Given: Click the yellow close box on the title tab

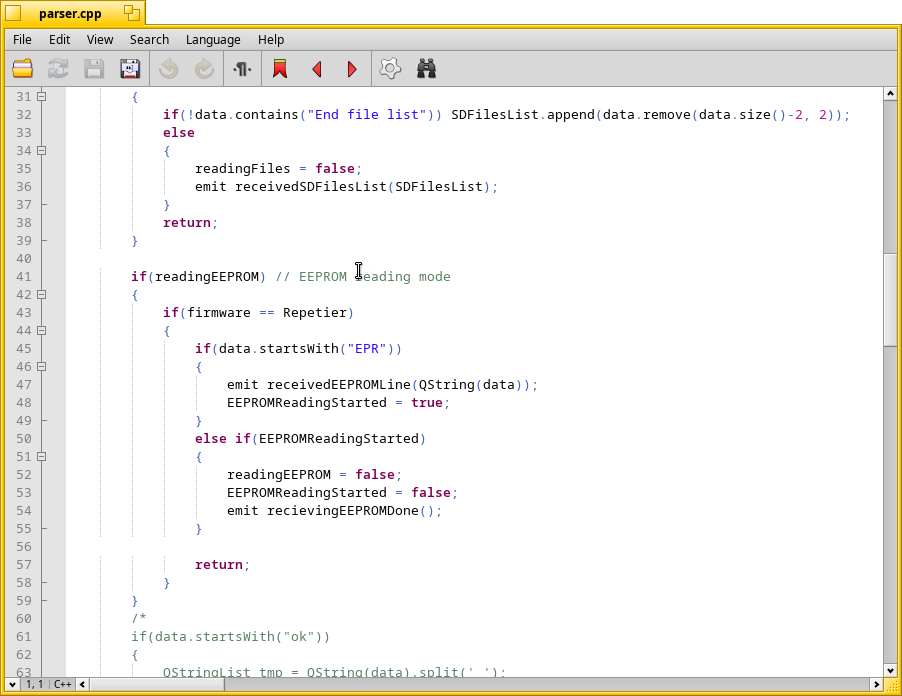Looking at the screenshot, I should (13, 13).
